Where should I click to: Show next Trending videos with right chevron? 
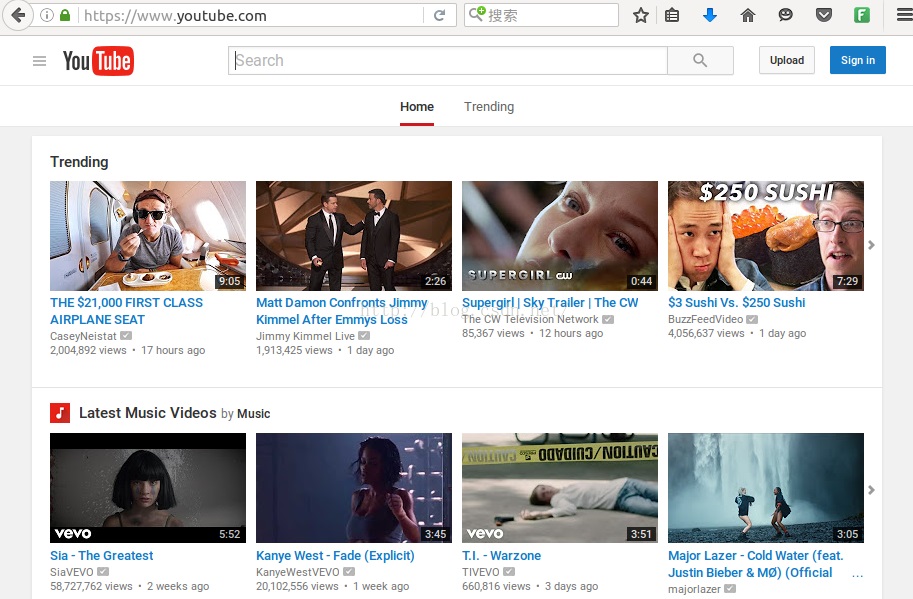(871, 245)
